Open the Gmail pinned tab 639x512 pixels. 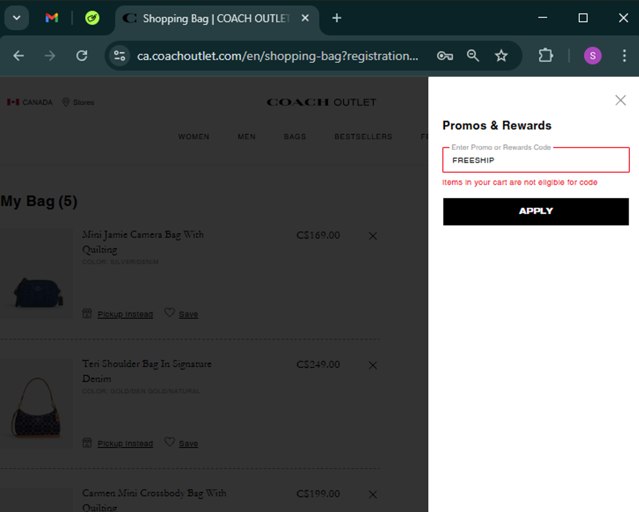52,18
